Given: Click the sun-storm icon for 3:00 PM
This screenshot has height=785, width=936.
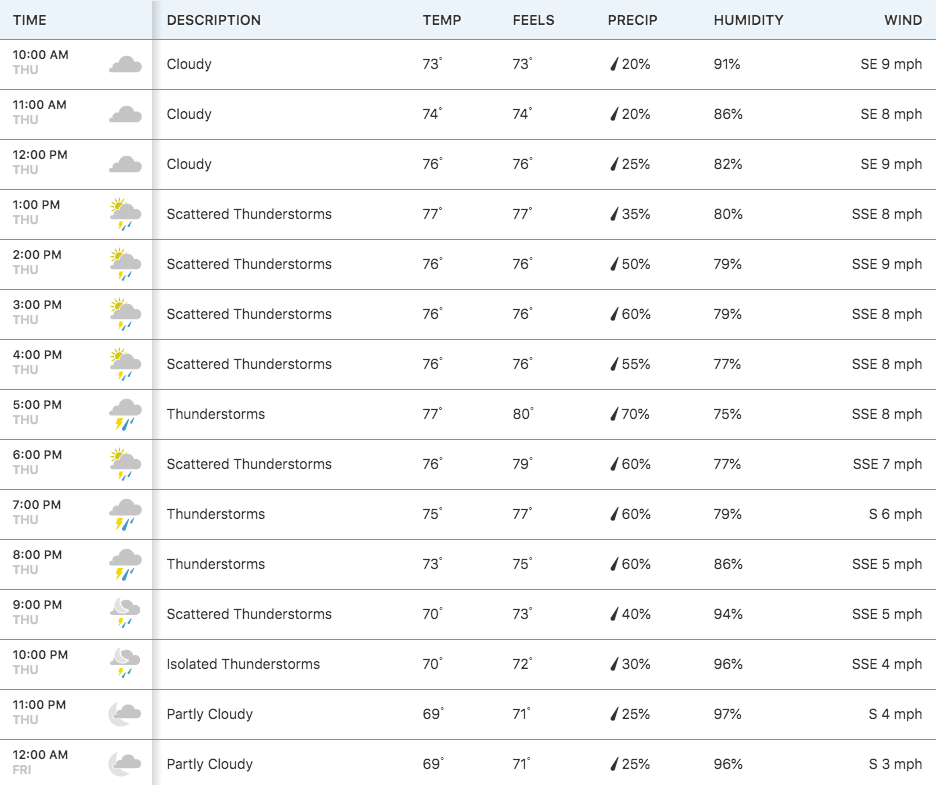Looking at the screenshot, I should click(x=125, y=314).
